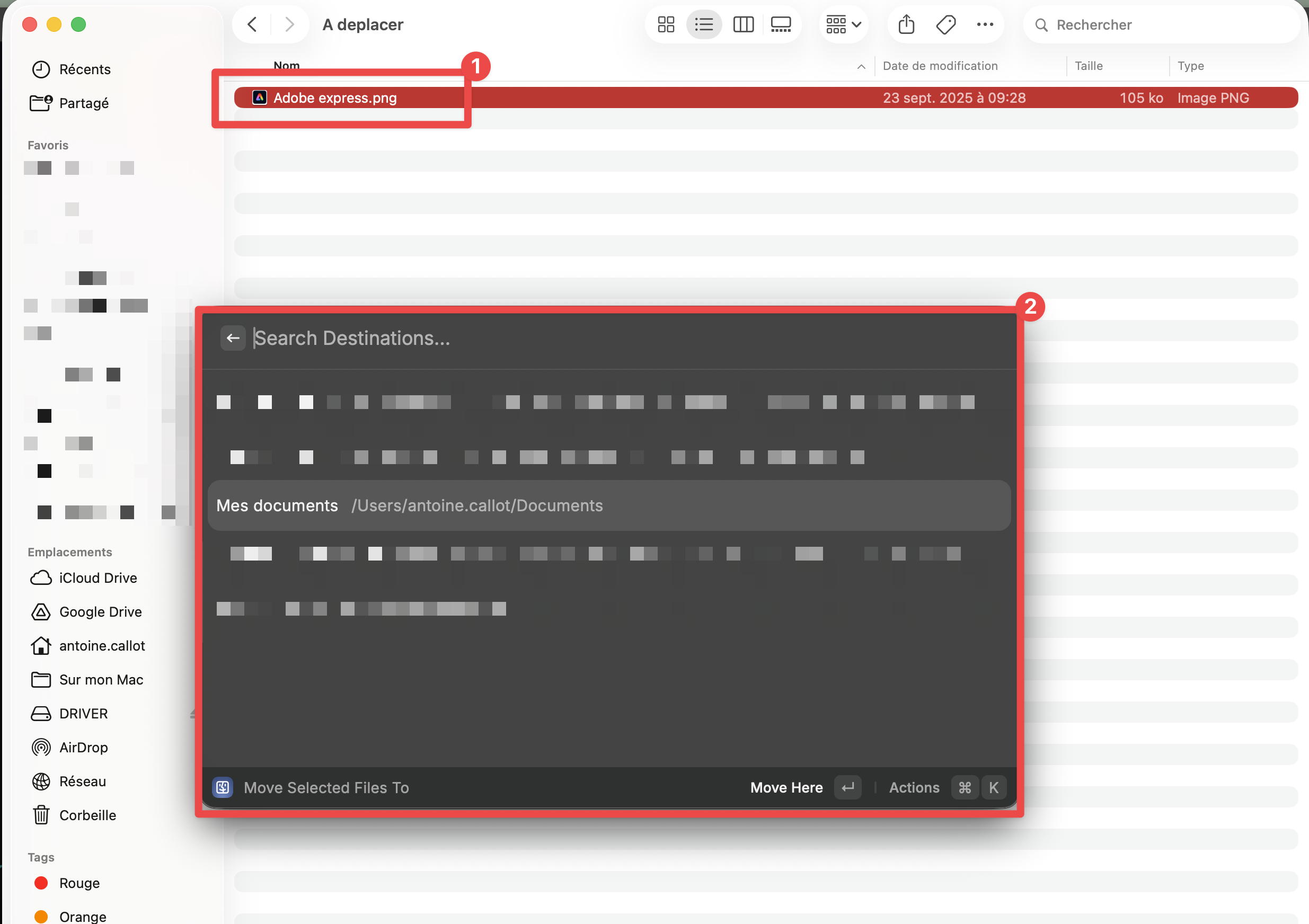The width and height of the screenshot is (1309, 924).
Task: Open AirDrop in the sidebar
Action: pos(83,747)
